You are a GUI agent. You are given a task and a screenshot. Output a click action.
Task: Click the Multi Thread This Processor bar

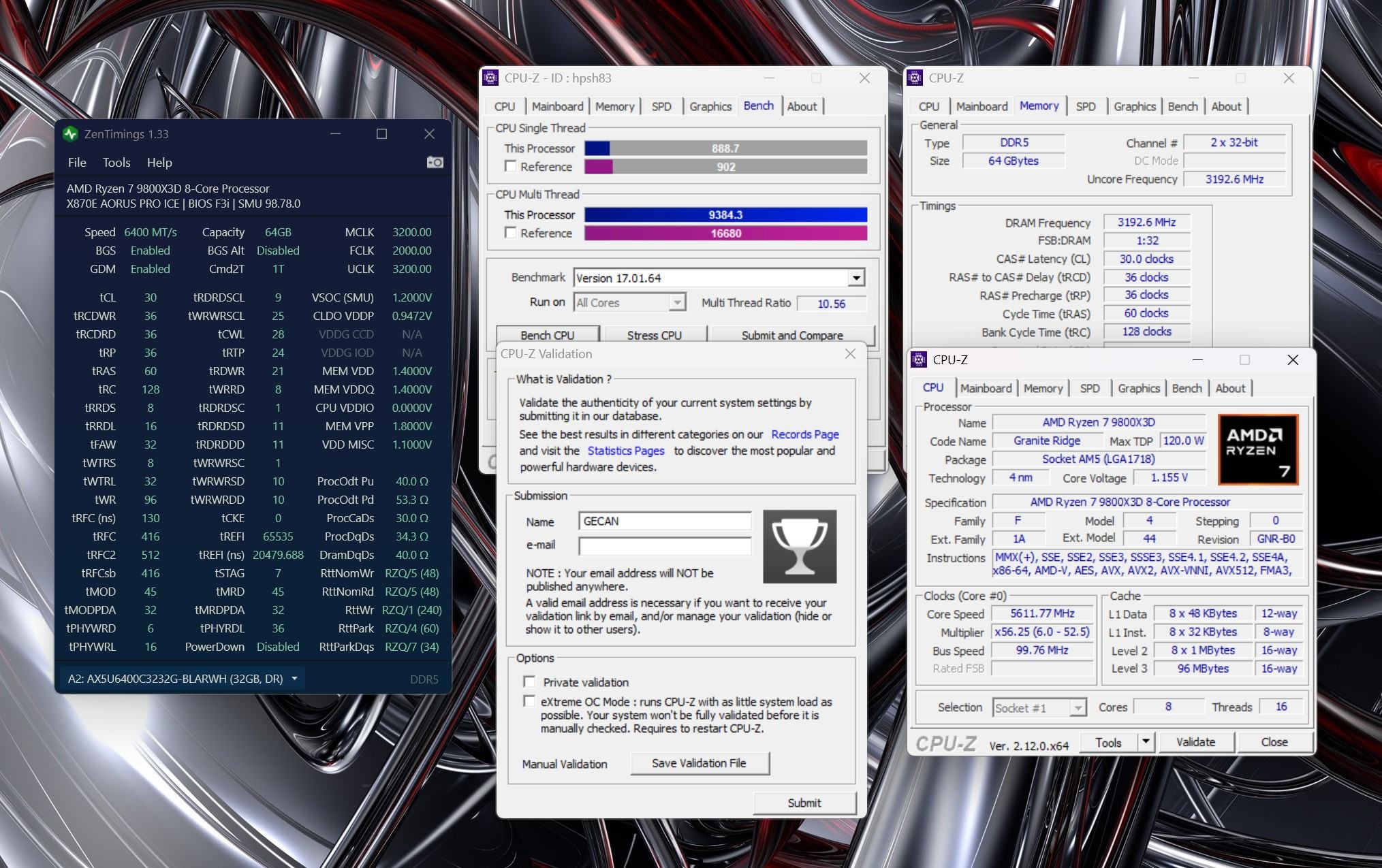pyautogui.click(x=725, y=215)
